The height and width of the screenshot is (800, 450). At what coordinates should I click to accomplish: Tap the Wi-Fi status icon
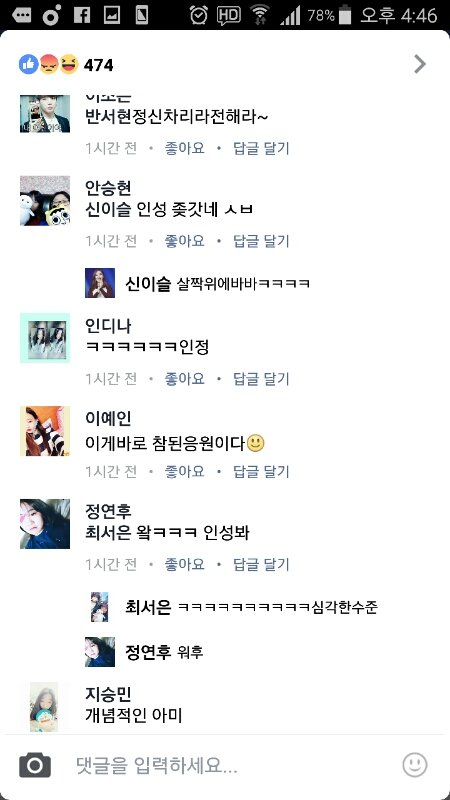(260, 15)
